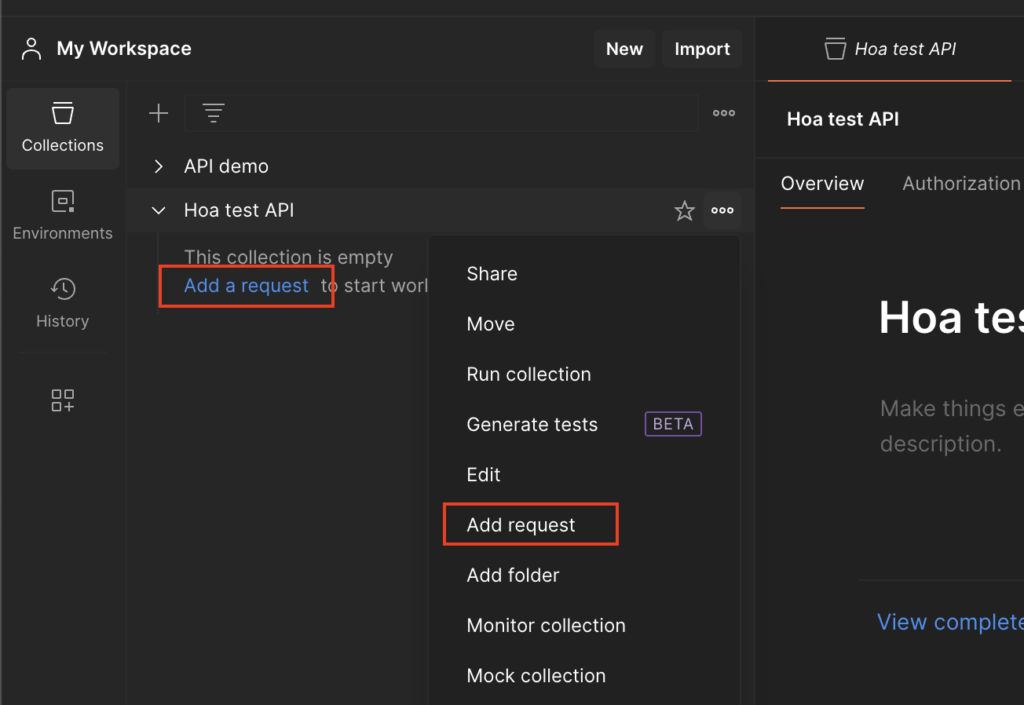Click the Import button

702,49
